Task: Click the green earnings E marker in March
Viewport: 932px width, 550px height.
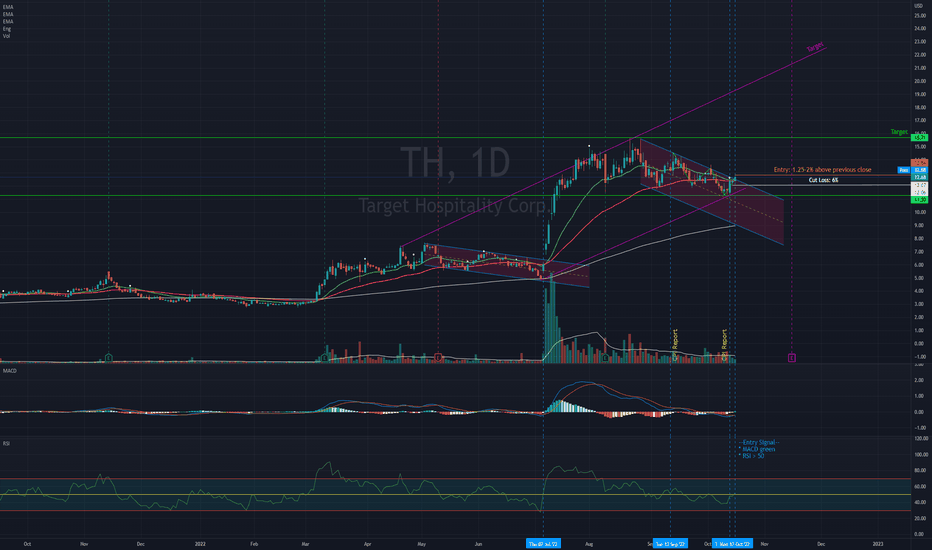Action: [x=324, y=357]
